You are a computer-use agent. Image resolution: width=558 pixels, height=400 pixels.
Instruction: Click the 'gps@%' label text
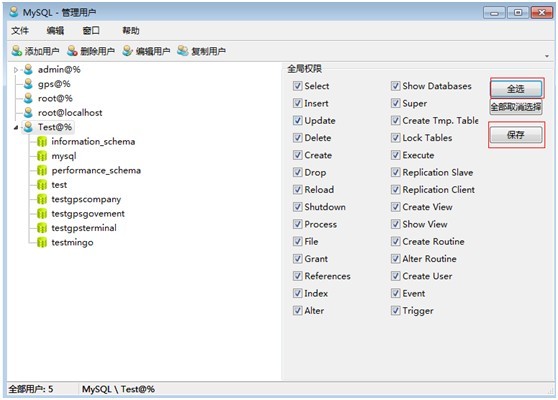(x=54, y=84)
